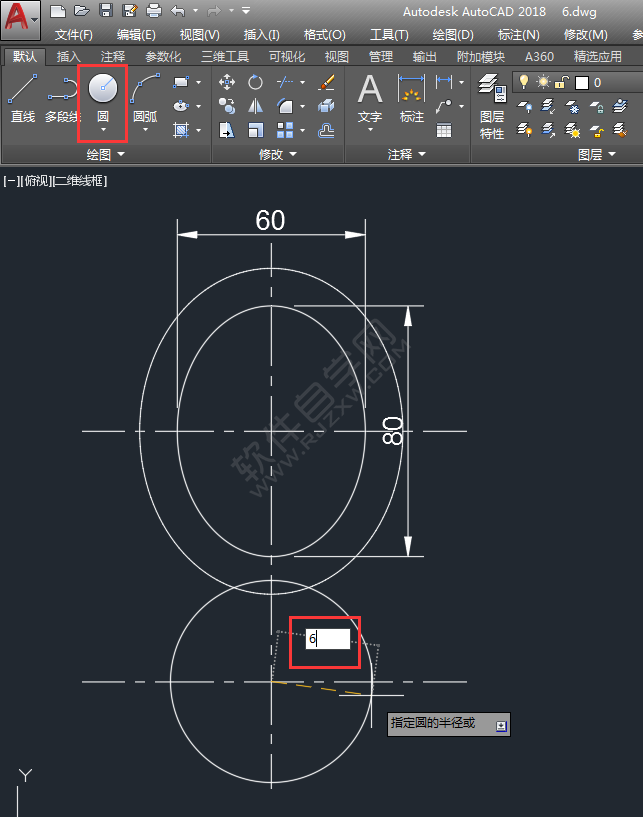The width and height of the screenshot is (643, 817).
Task: Expand the 绘图 panel
Action: (x=106, y=154)
